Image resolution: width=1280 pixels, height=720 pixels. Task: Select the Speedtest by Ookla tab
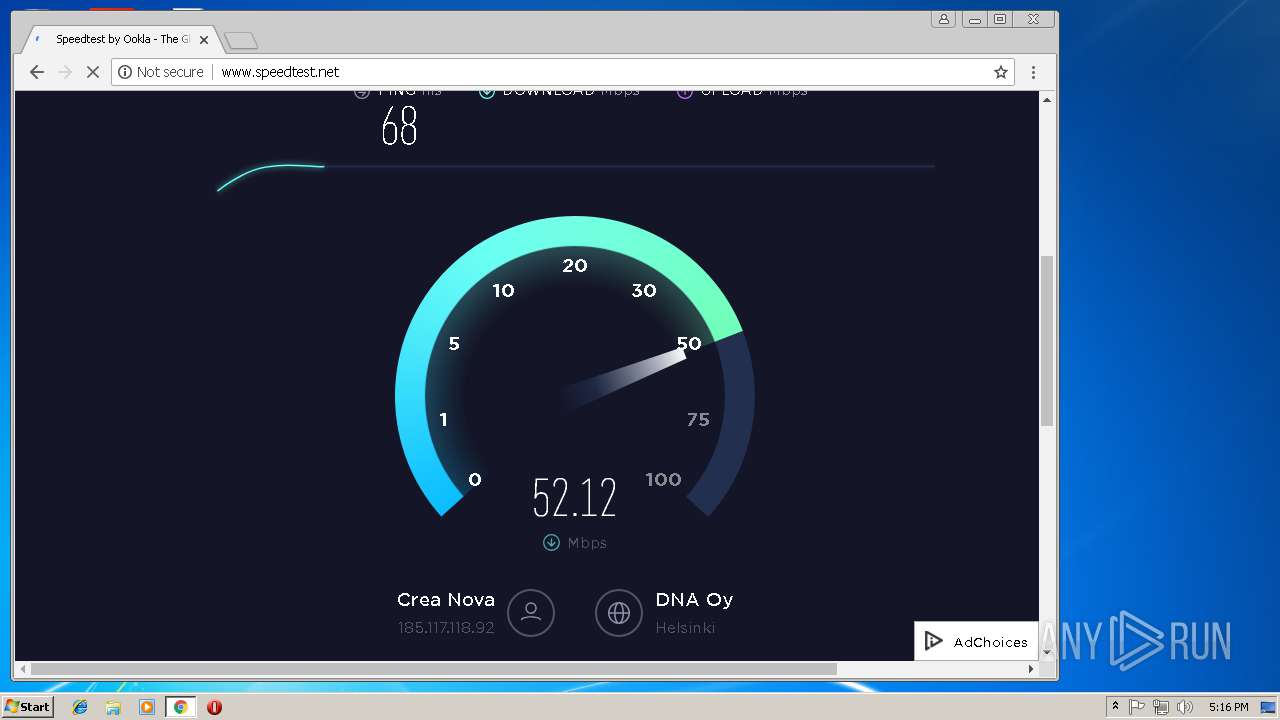click(x=120, y=40)
